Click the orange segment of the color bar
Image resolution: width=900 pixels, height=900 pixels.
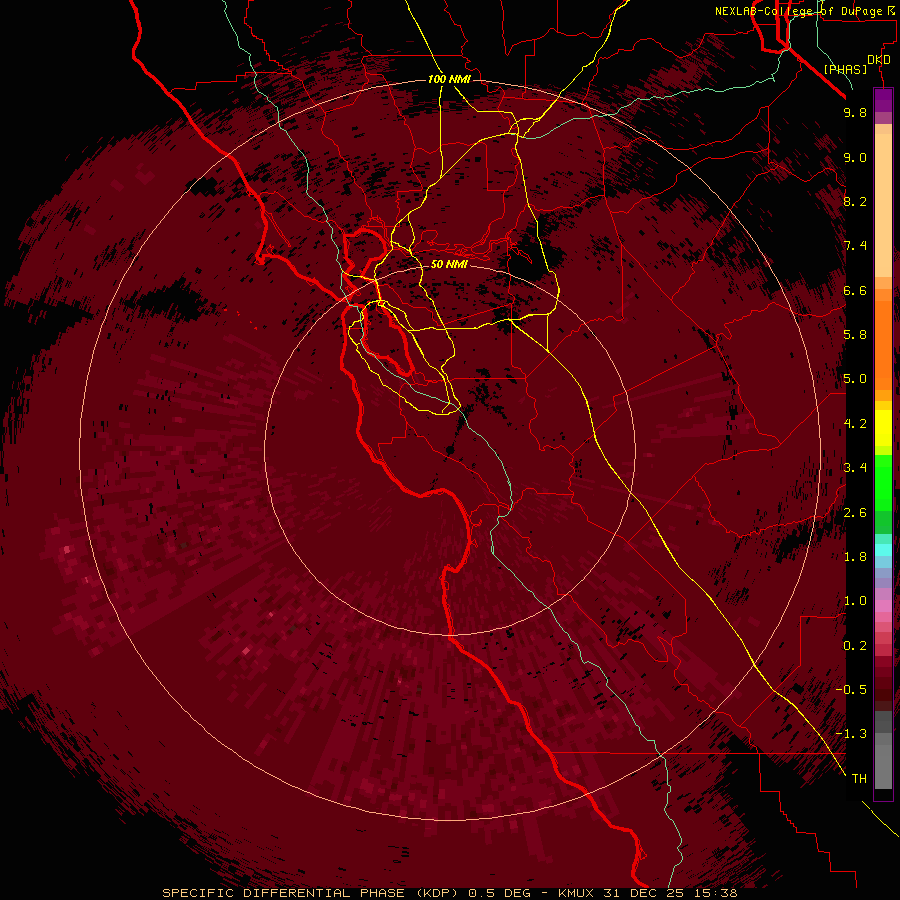pyautogui.click(x=883, y=346)
